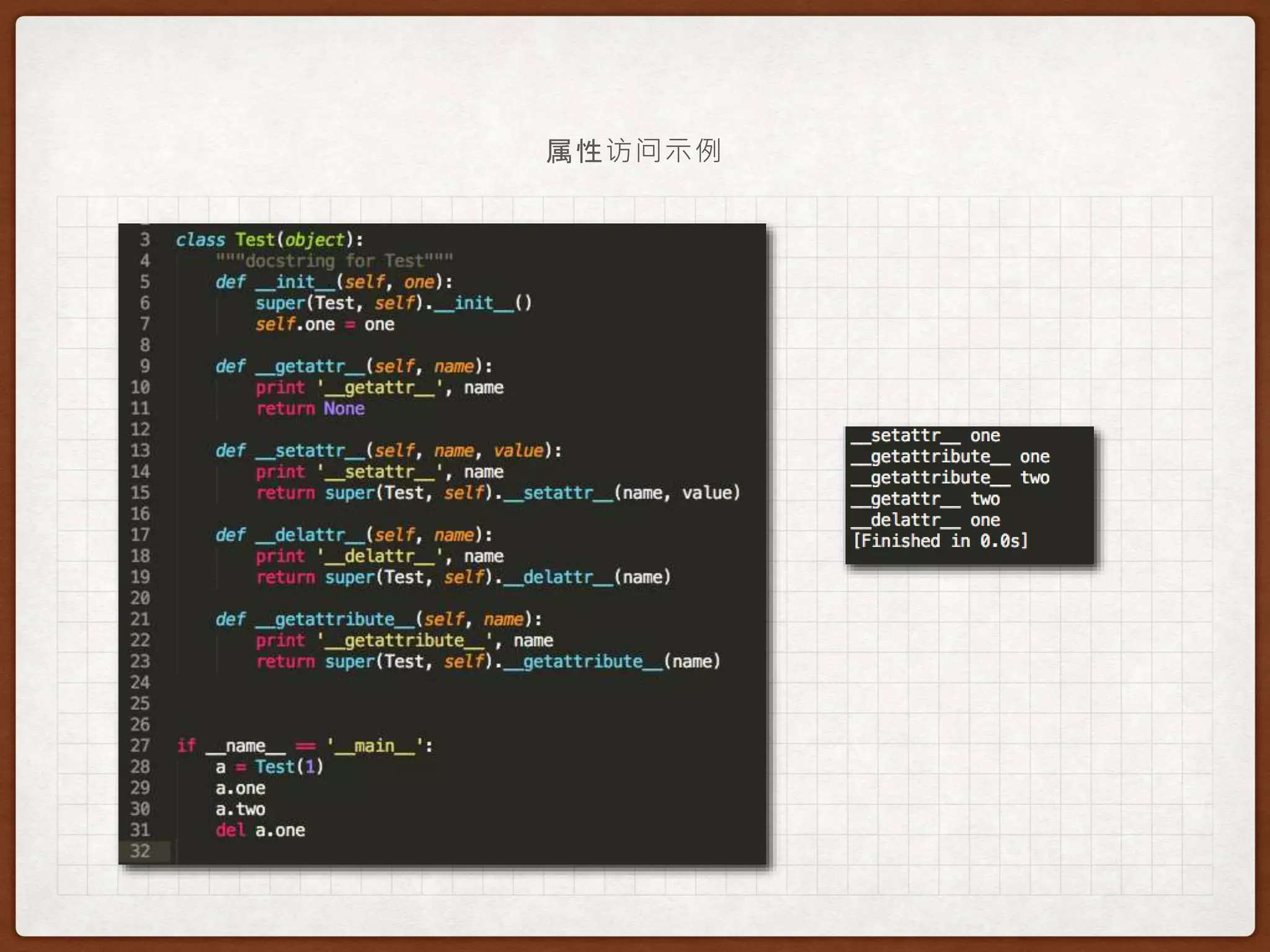
Task: Click the a.two statement
Action: (241, 809)
